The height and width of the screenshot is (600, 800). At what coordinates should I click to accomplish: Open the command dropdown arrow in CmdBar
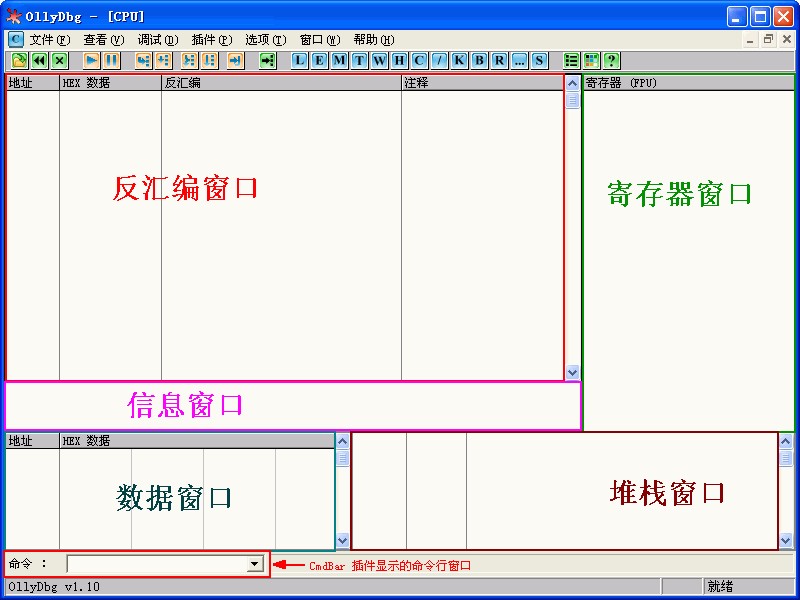click(254, 564)
